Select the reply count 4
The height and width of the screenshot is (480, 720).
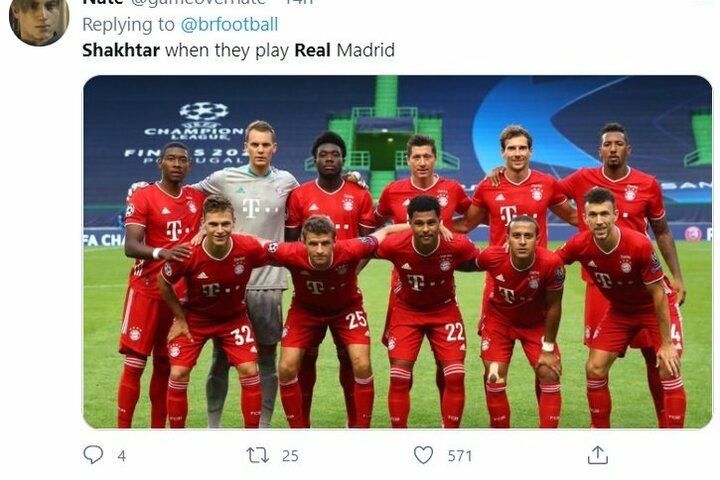[121, 456]
